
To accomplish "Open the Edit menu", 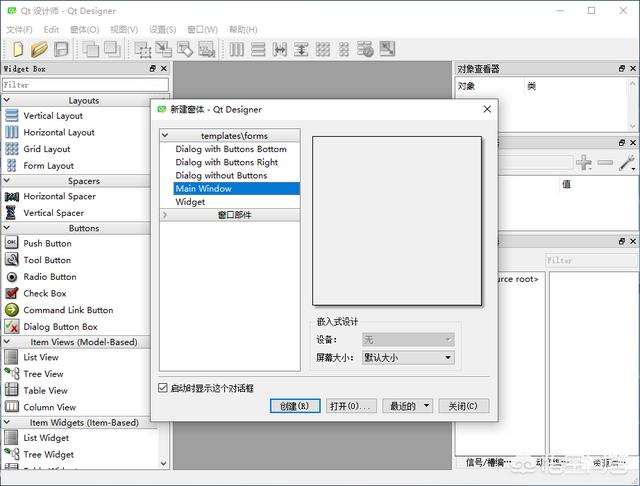I will pos(51,29).
